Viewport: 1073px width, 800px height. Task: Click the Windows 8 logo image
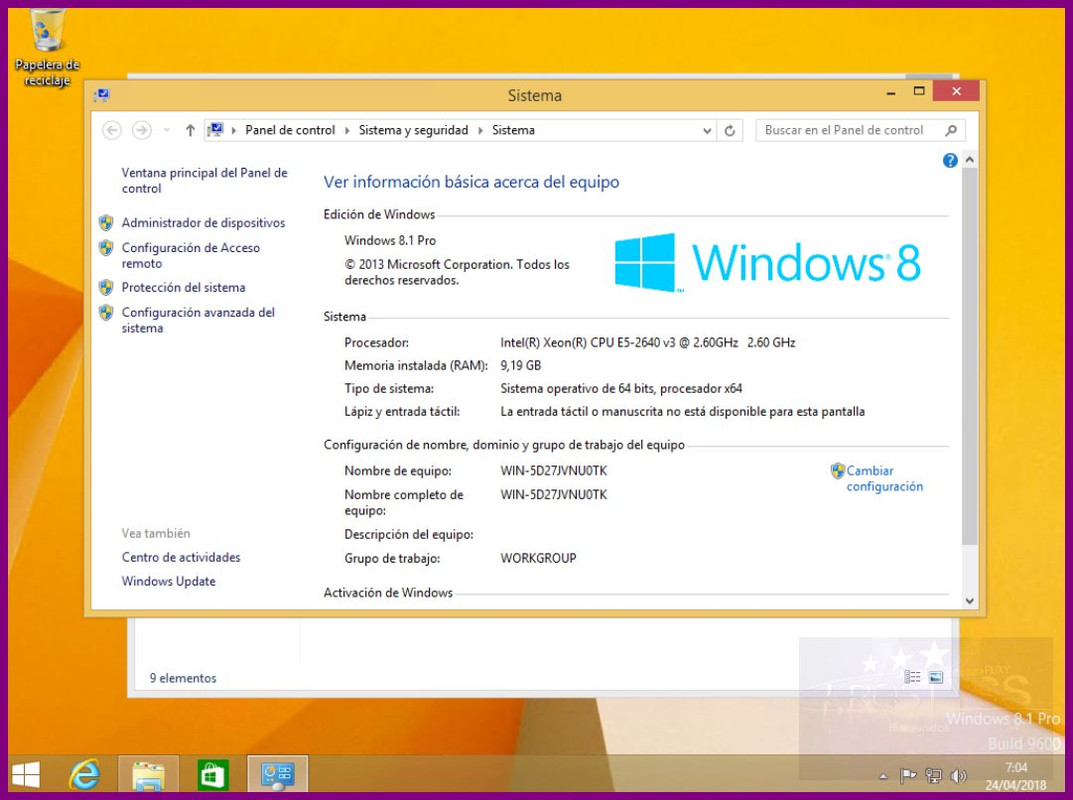click(768, 263)
